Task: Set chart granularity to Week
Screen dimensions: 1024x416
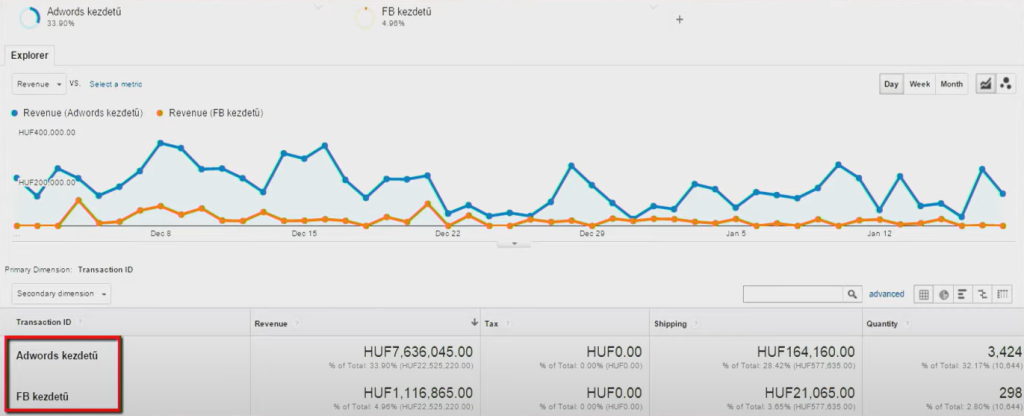Action: [919, 84]
